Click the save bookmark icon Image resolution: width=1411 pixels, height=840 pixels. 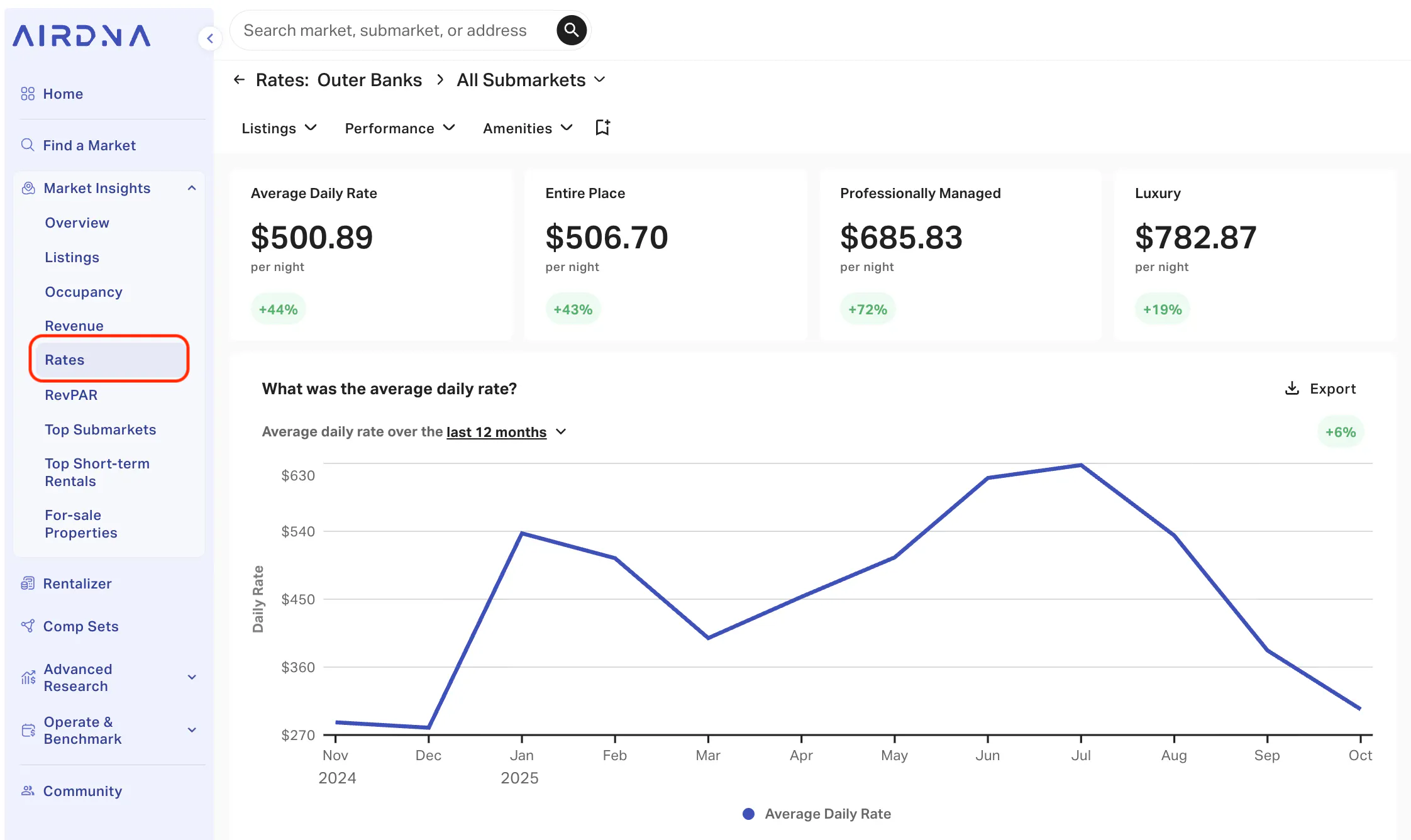(602, 128)
